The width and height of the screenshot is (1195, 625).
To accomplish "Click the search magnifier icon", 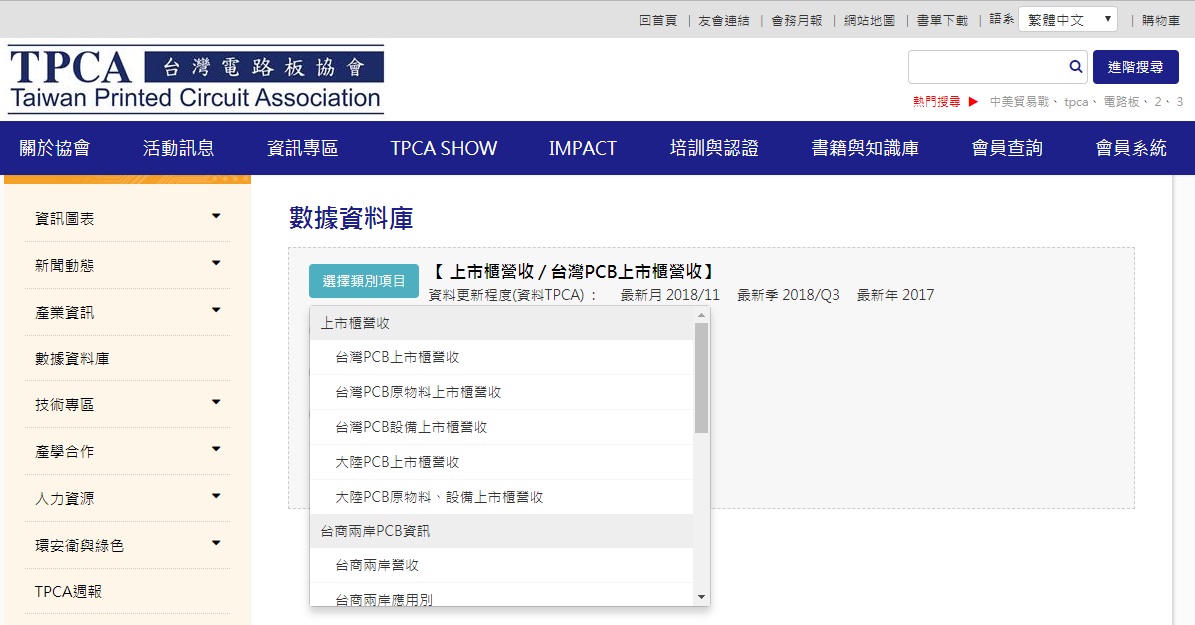I will 1075,67.
